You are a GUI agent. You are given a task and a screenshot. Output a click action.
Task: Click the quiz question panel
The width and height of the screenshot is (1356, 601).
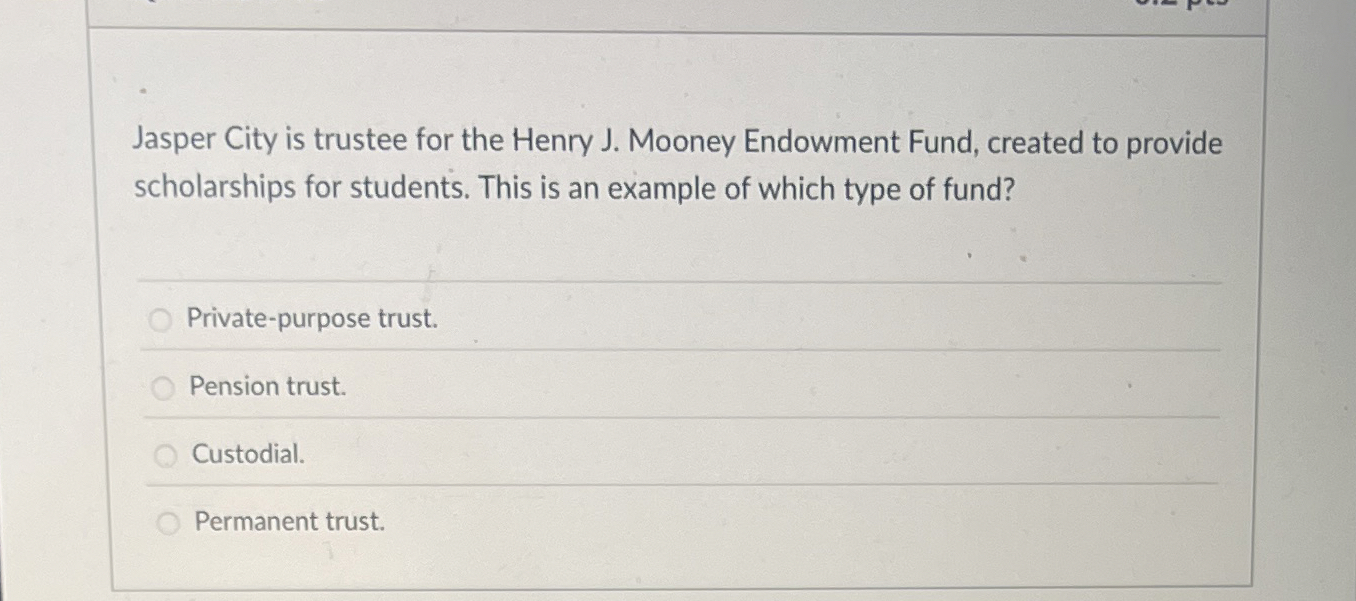tap(677, 300)
